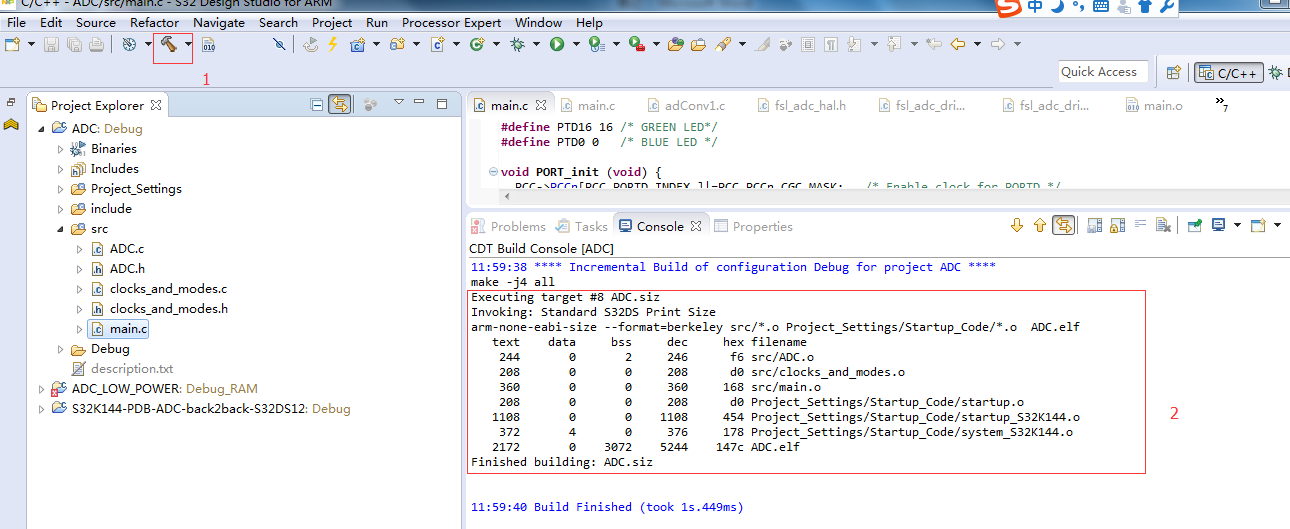The width and height of the screenshot is (1290, 529).
Task: Click the Quick Access search field
Action: [1098, 72]
